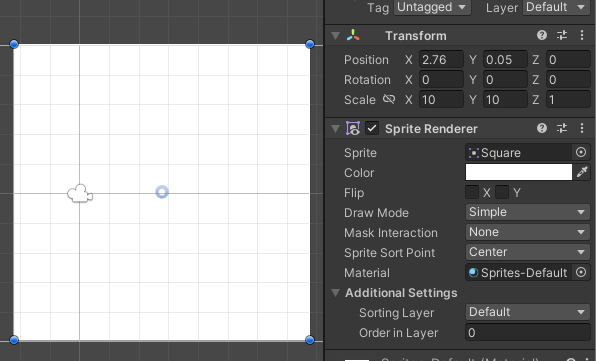596x361 pixels.
Task: Click Scale Z field
Action: 568,100
